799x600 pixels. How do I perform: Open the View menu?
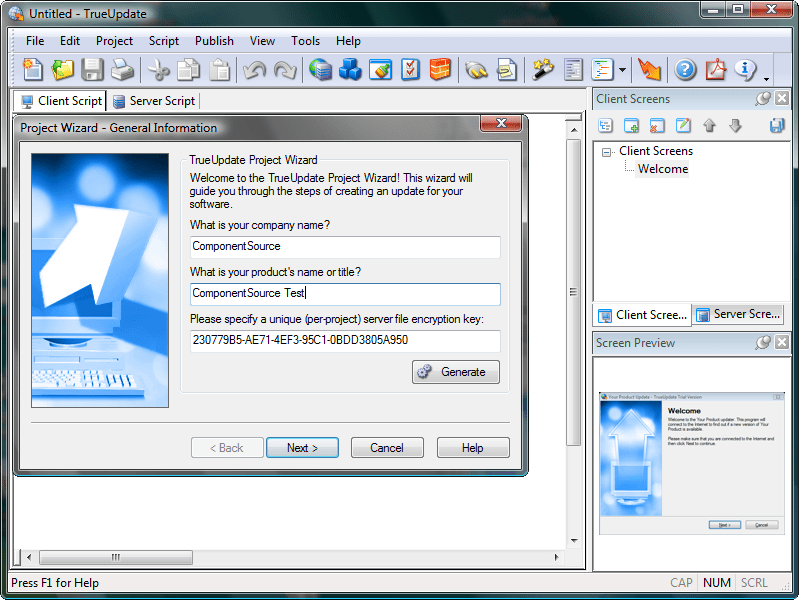point(262,41)
